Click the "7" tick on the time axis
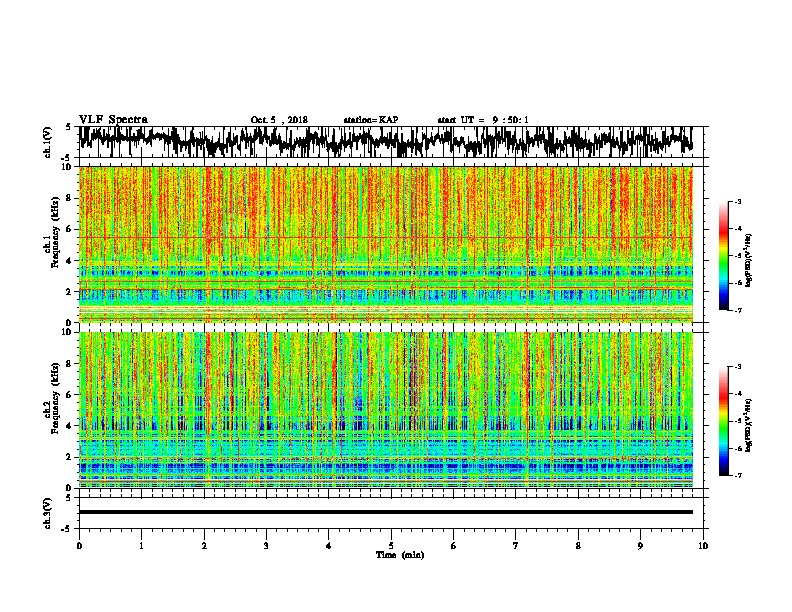Screen dimensions: 792x612 click(x=516, y=545)
